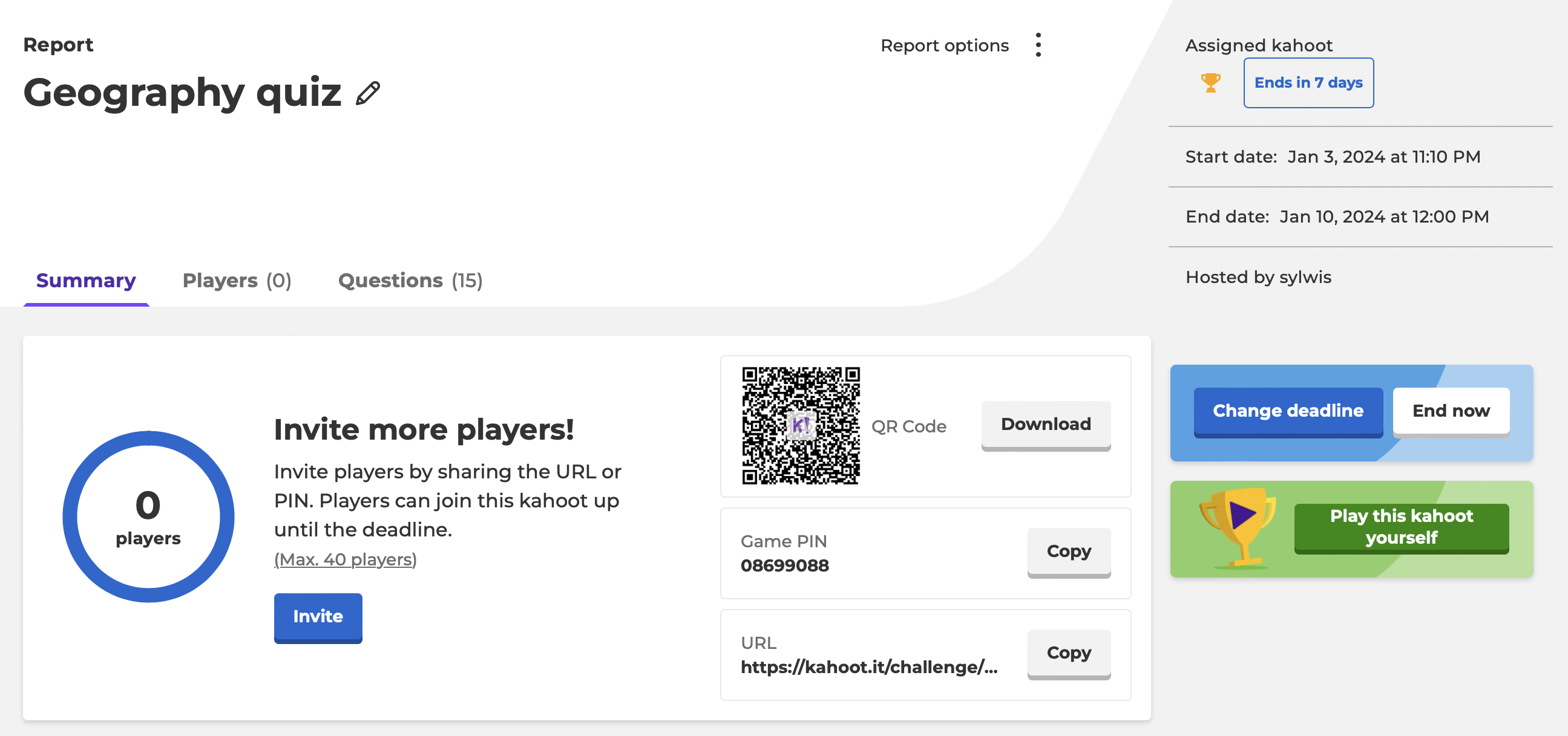Click the truncated kahoot.it challenge URL text
1568x736 pixels.
pos(868,667)
